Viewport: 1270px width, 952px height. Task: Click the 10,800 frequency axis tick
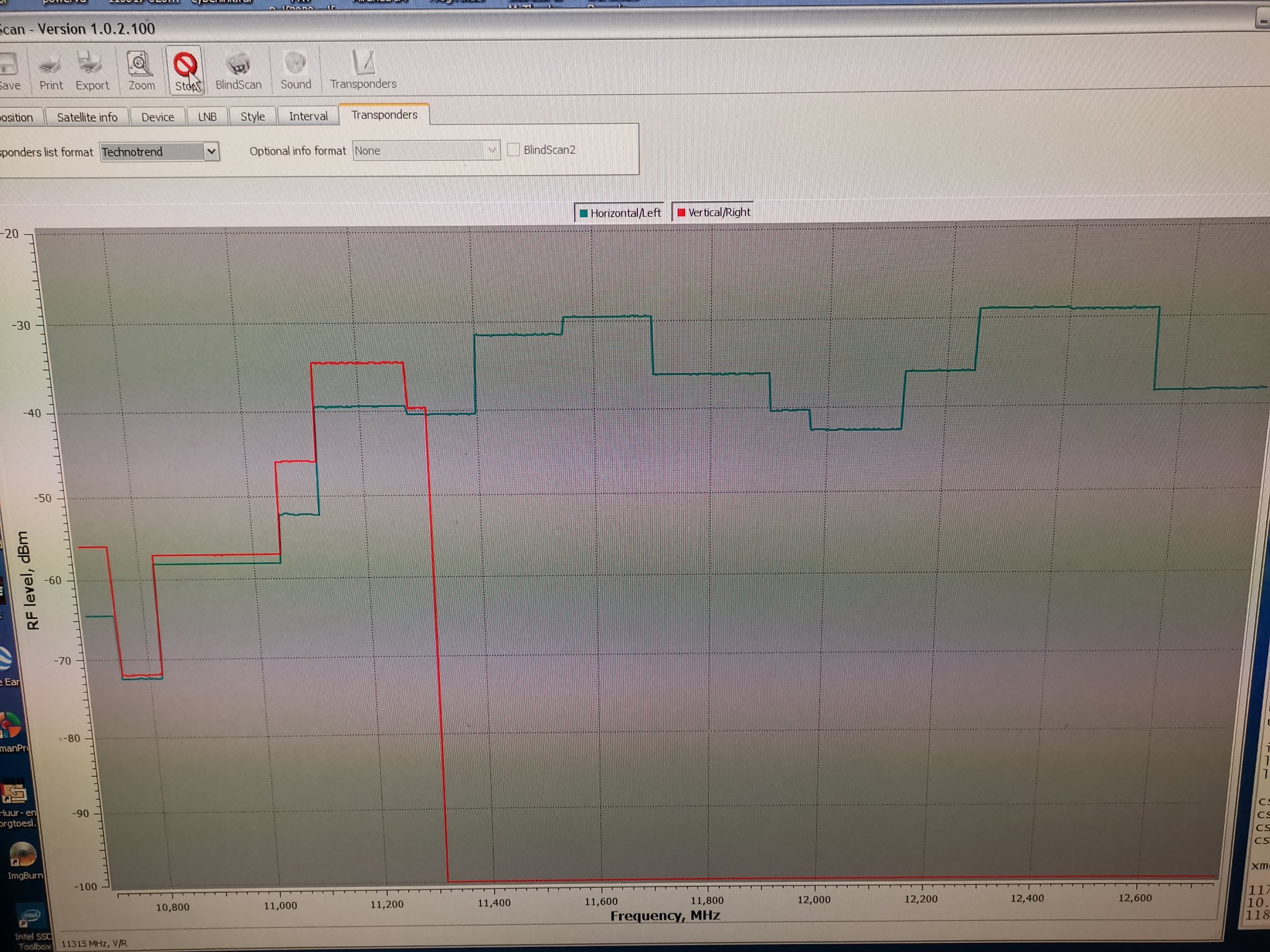[172, 907]
